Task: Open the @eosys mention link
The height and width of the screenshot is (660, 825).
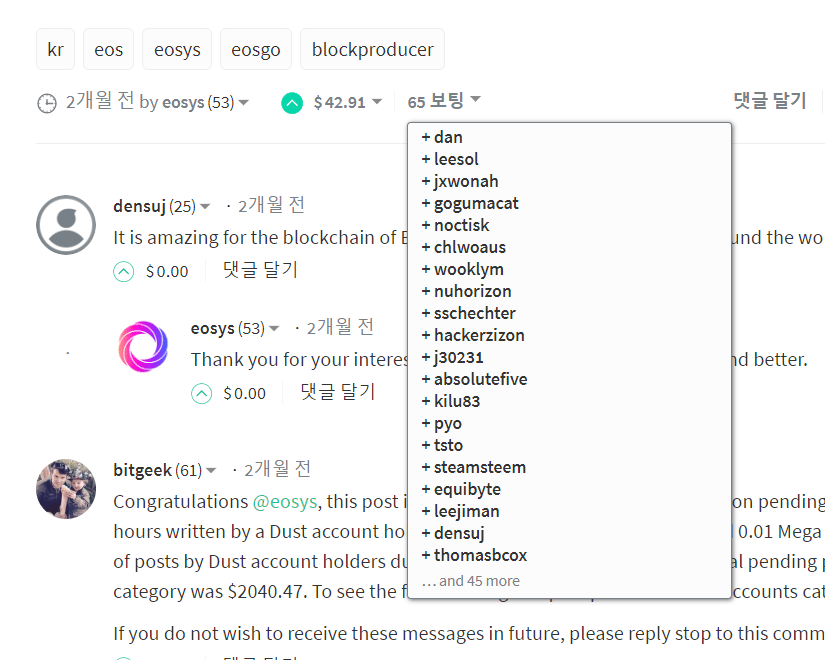Action: (x=285, y=501)
